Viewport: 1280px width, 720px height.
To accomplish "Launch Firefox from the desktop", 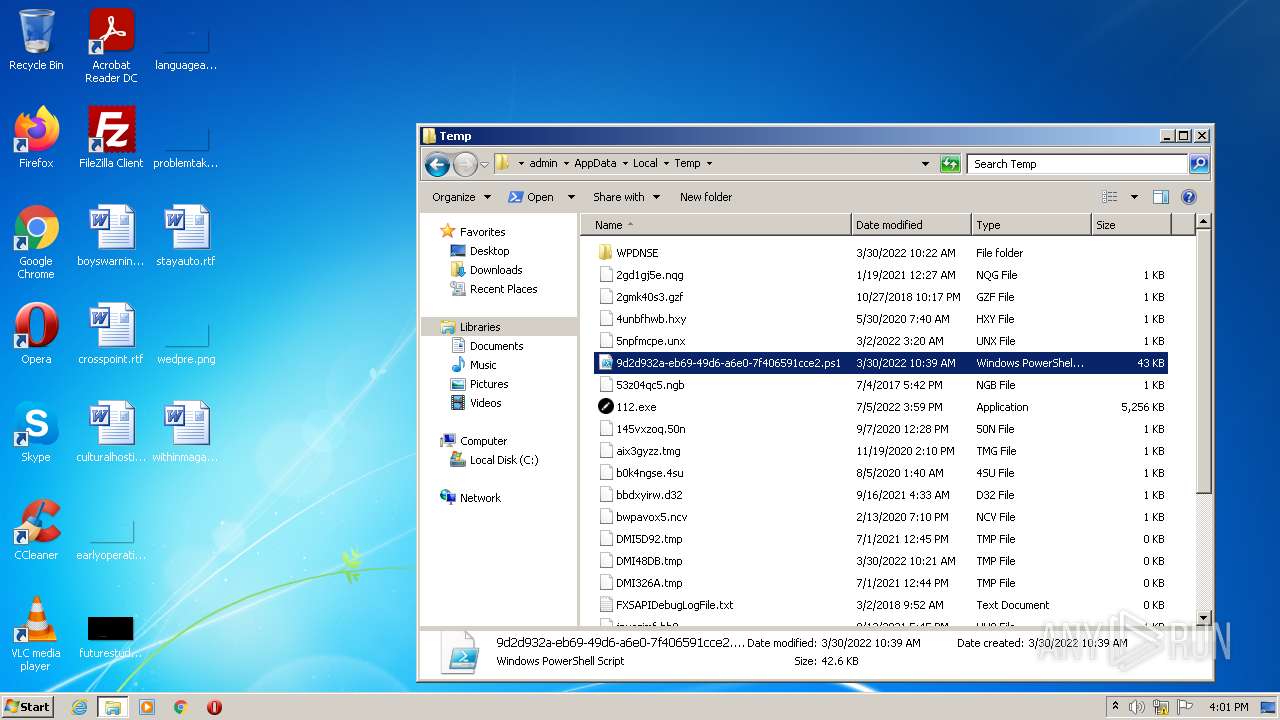I will 36,138.
